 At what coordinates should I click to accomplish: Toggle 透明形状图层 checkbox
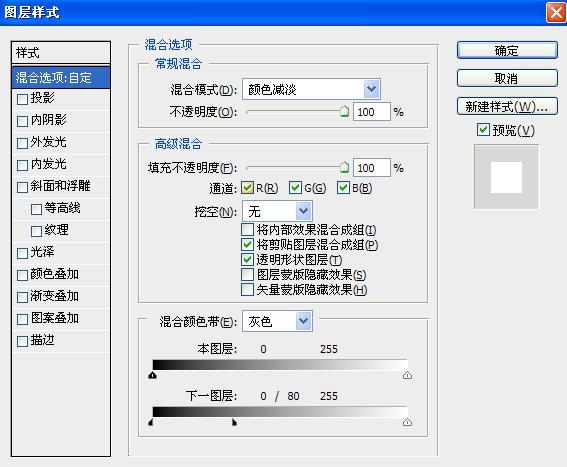click(x=247, y=259)
